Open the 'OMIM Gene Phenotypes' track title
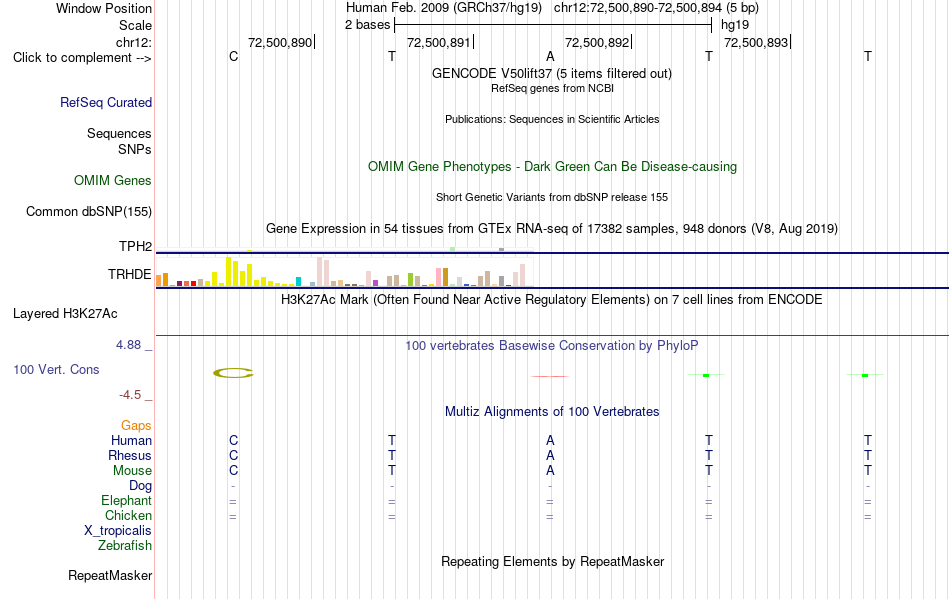The height and width of the screenshot is (599, 950). click(553, 167)
